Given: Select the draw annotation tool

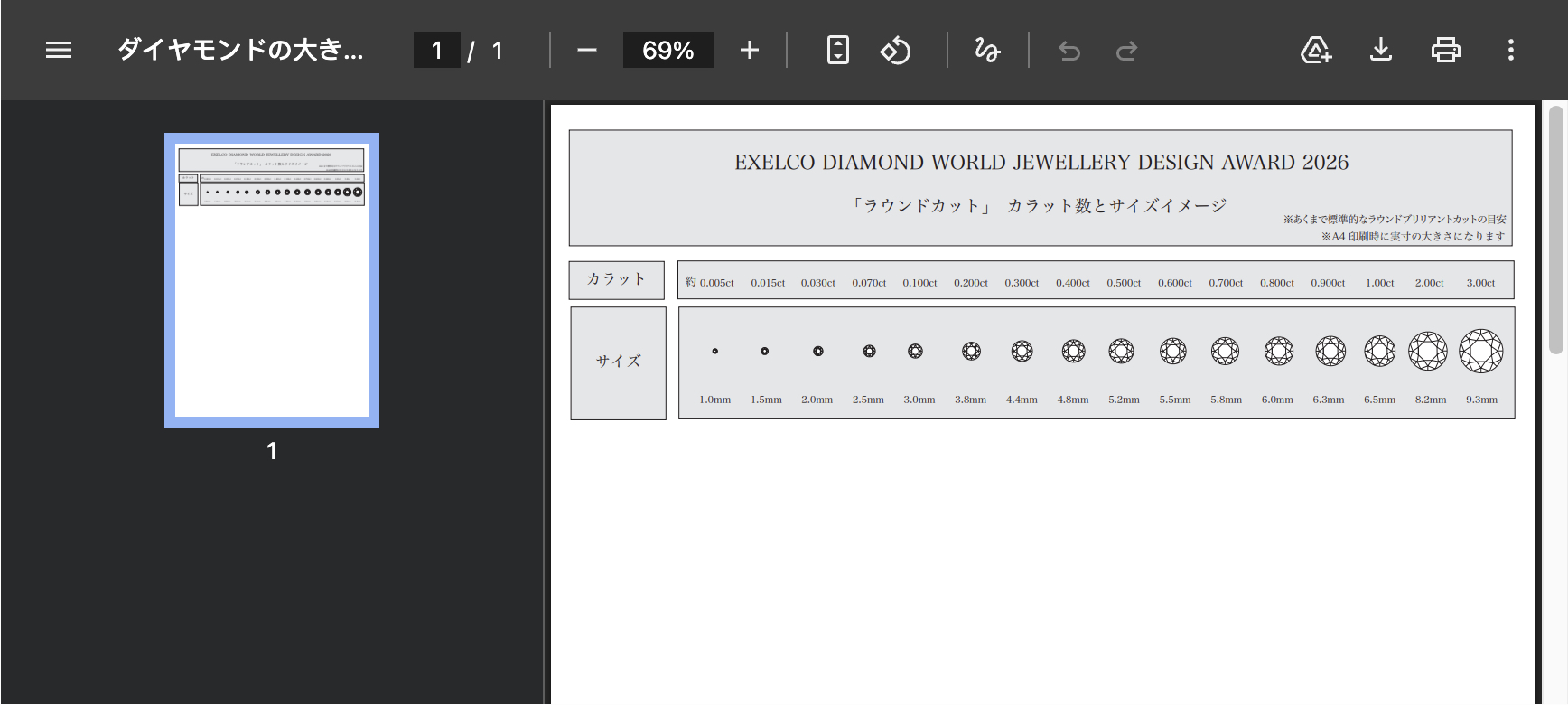Looking at the screenshot, I should point(987,50).
